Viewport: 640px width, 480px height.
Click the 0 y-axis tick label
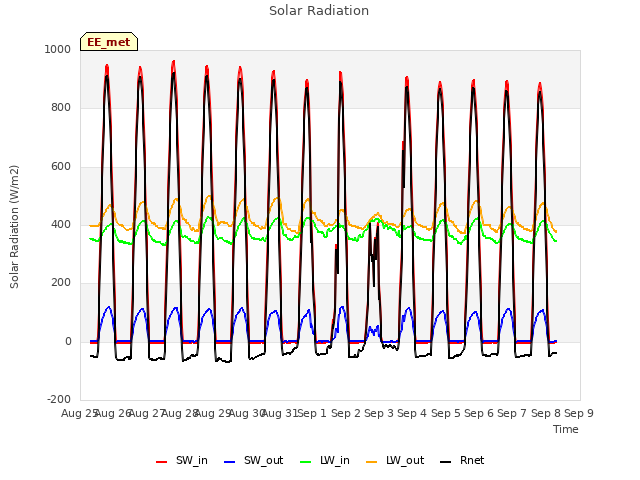pos(68,341)
